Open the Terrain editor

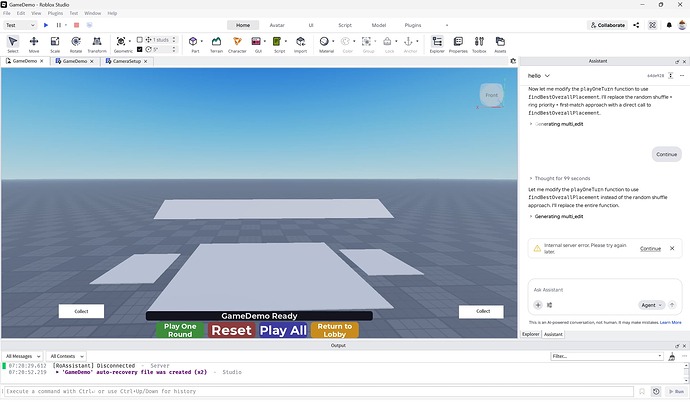coord(216,44)
